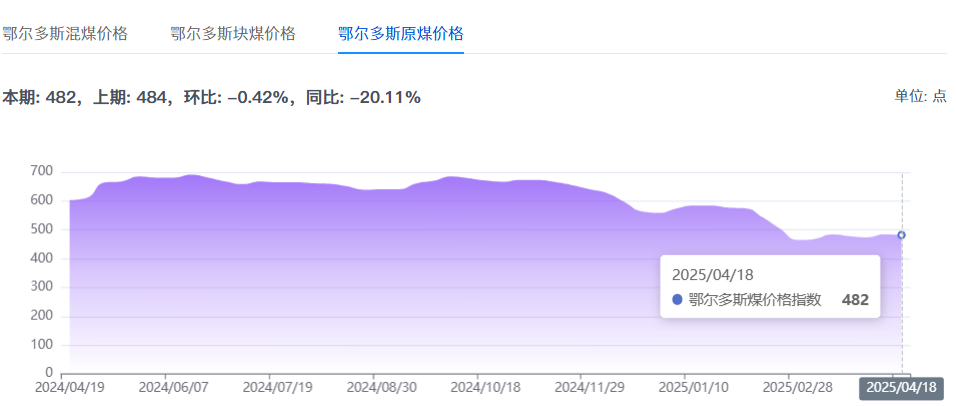
Task: Click the 700 y-axis label
Action: coord(41,172)
